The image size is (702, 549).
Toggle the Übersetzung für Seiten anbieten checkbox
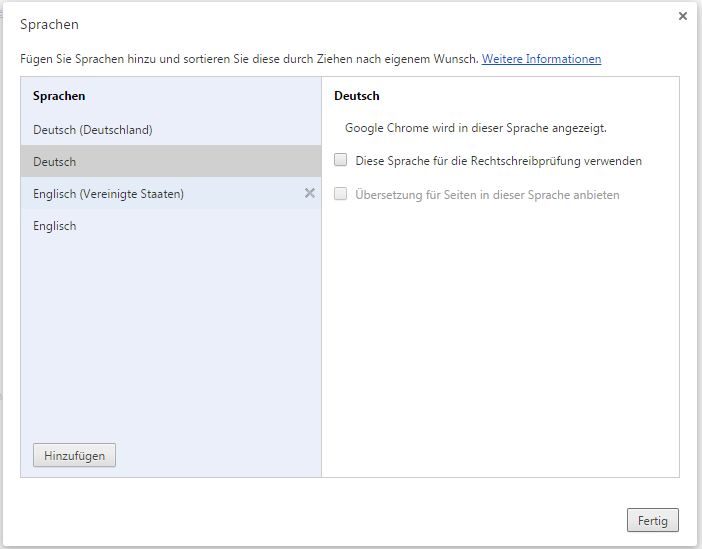pyautogui.click(x=341, y=194)
